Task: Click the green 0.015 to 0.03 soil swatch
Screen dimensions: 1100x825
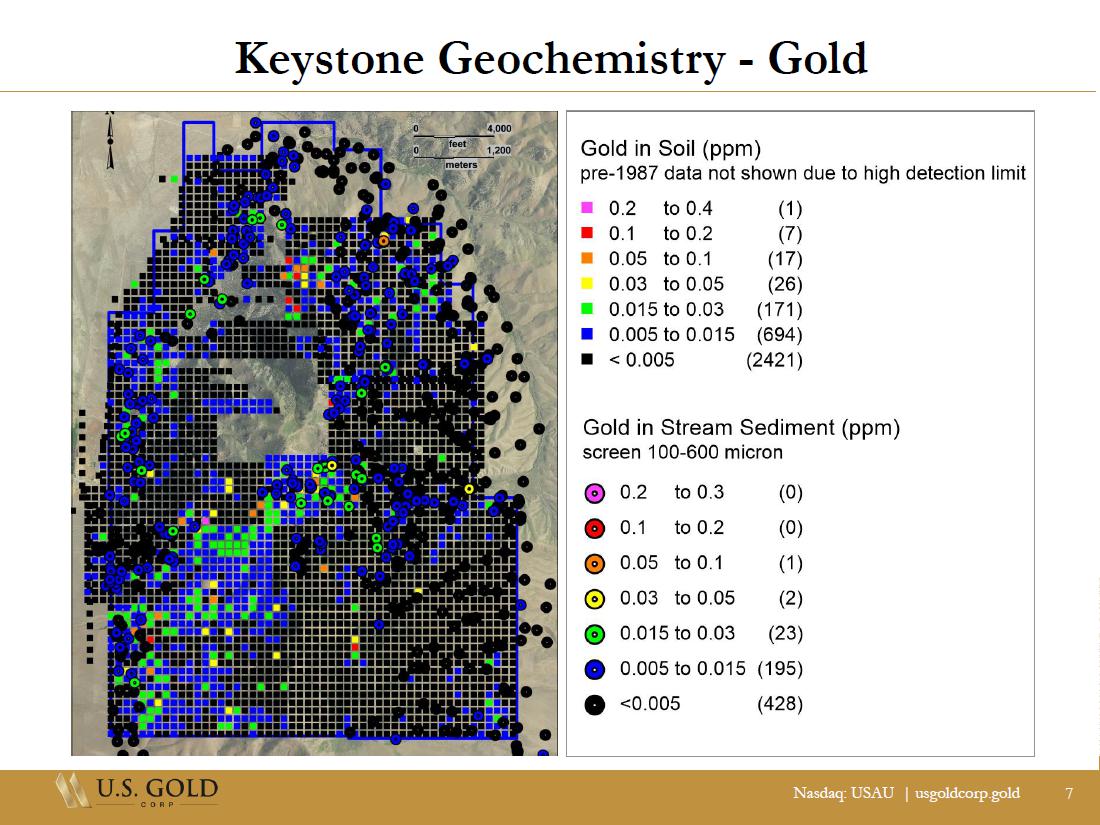Action: coord(587,309)
